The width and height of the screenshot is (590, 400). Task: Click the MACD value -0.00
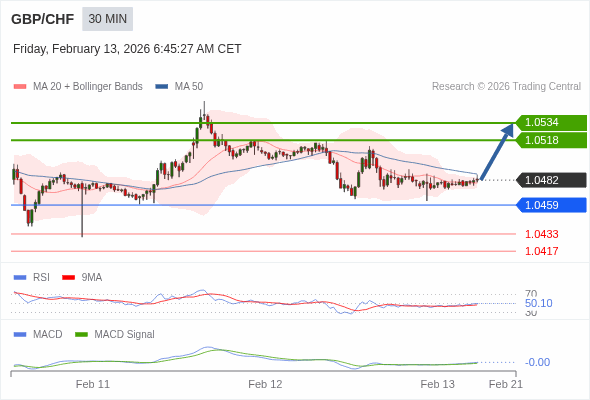tap(537, 362)
